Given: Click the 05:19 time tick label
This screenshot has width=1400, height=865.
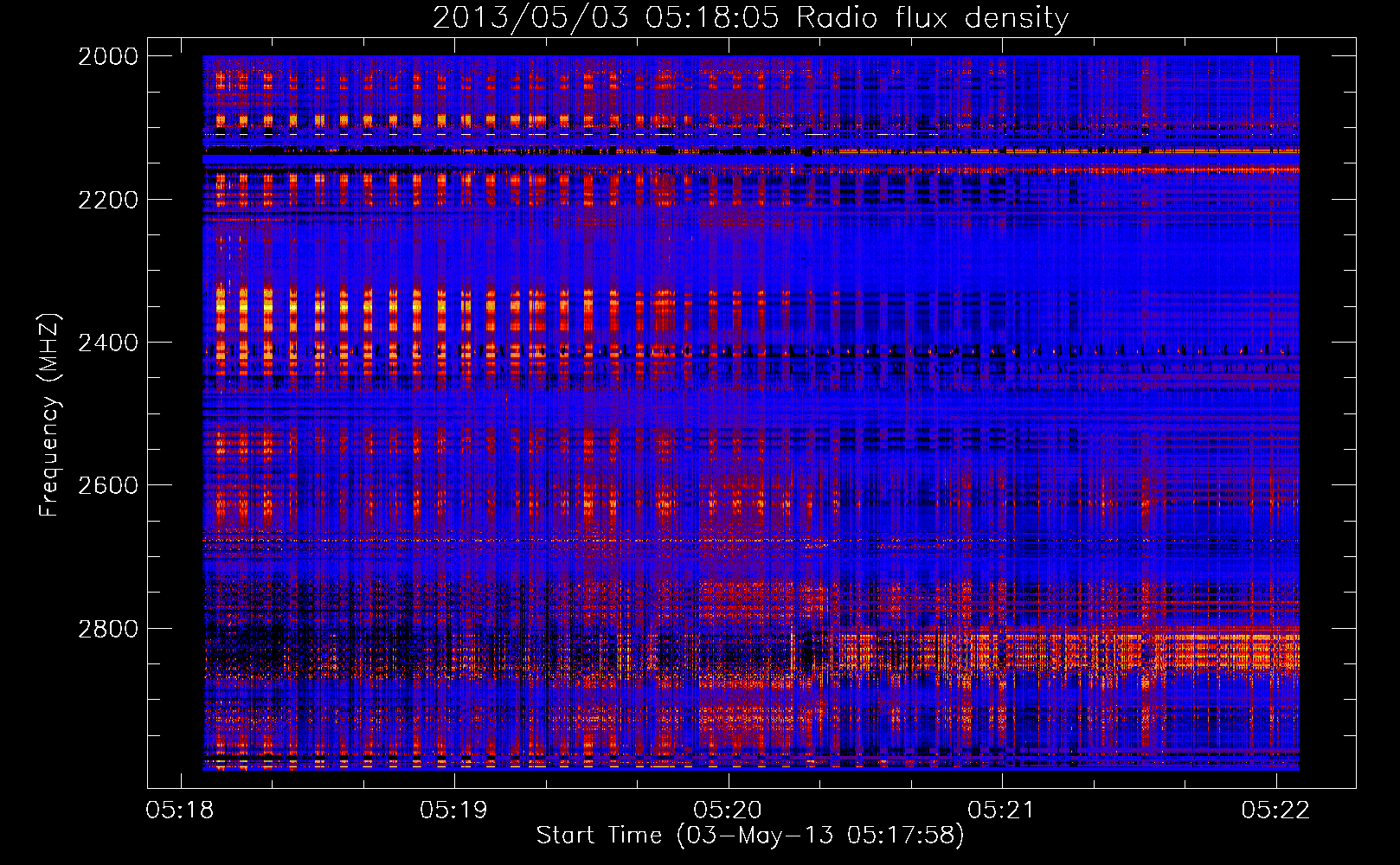Looking at the screenshot, I should point(453,810).
